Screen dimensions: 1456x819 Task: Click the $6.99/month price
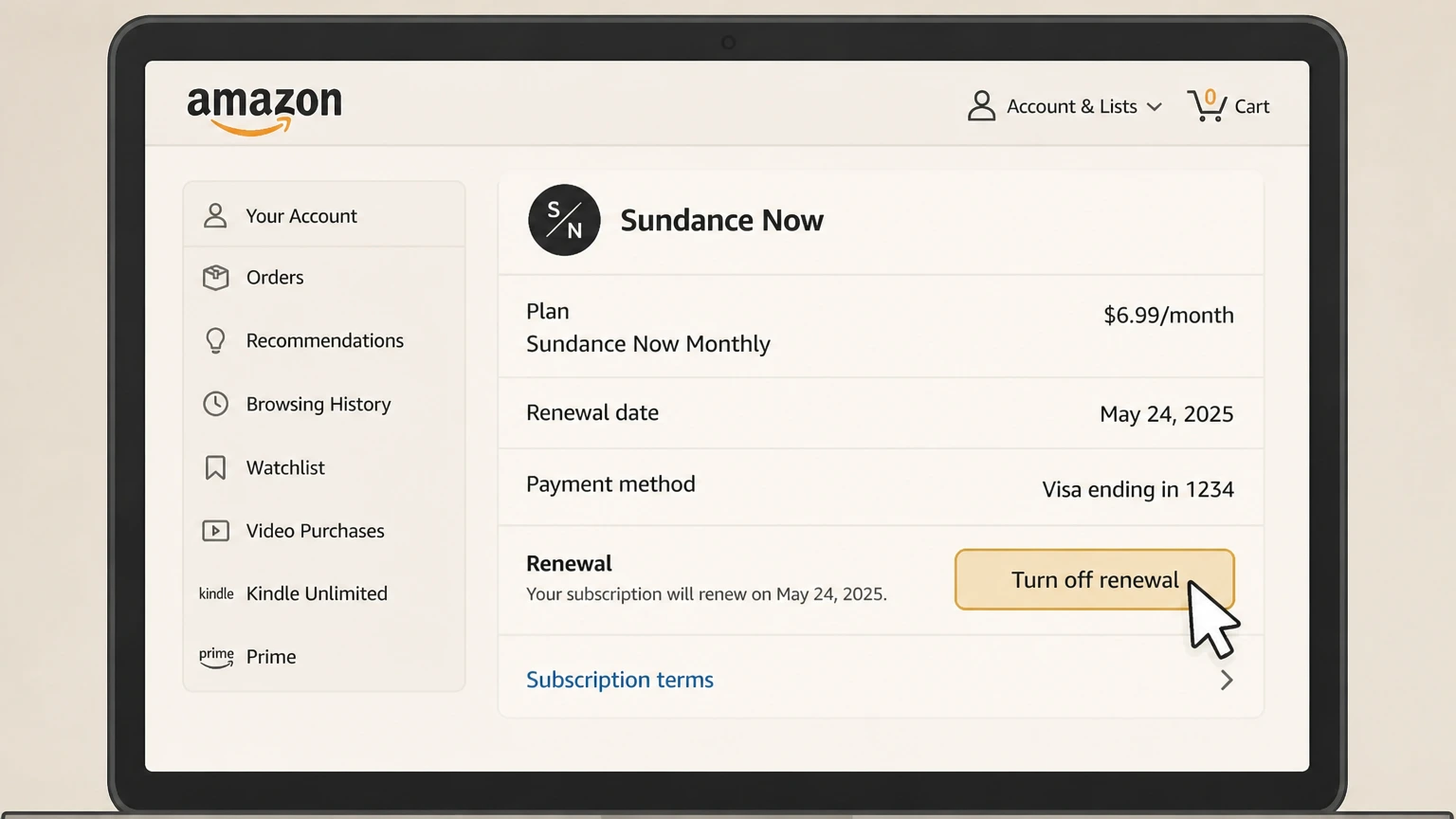pyautogui.click(x=1169, y=315)
